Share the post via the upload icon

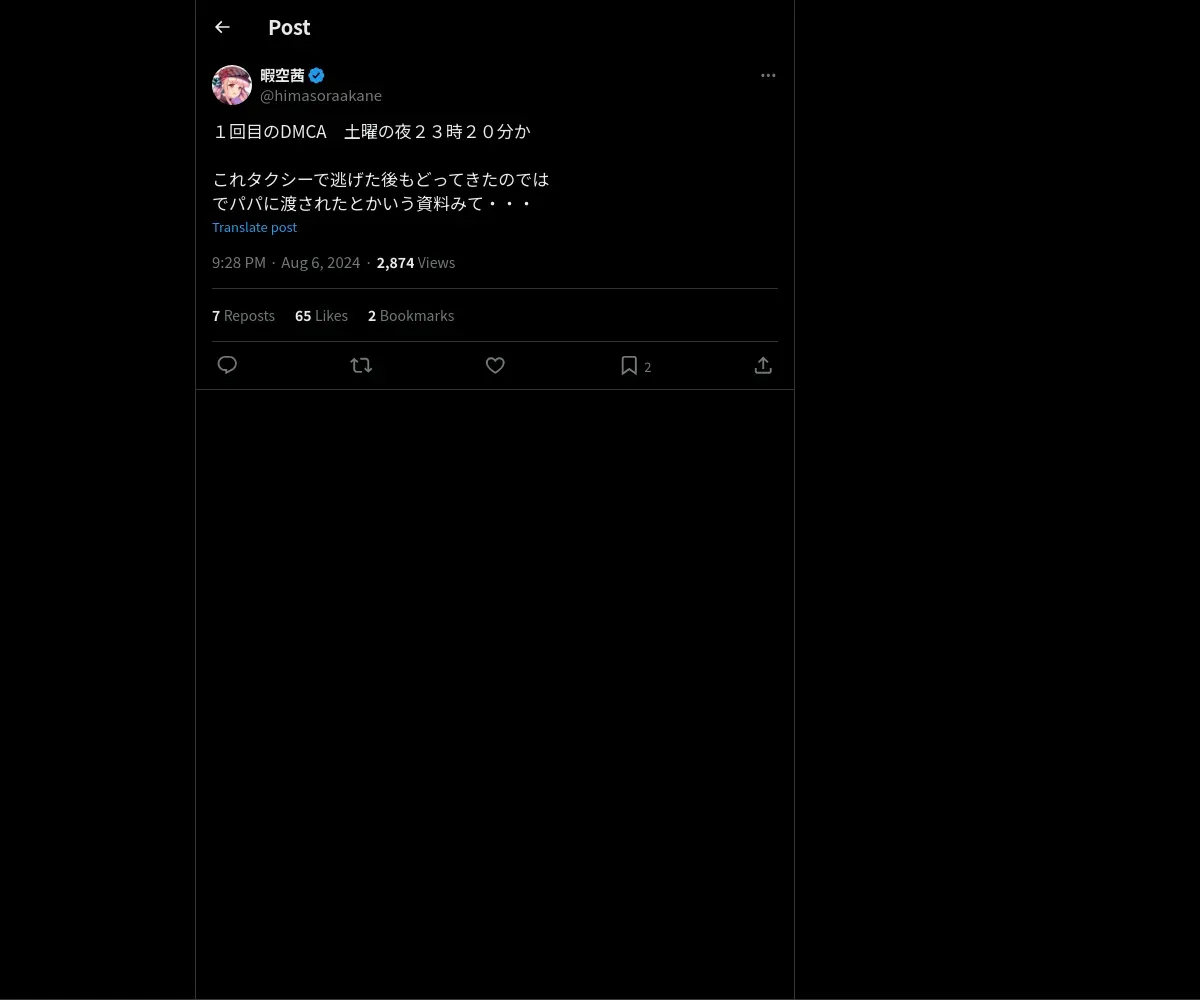(763, 365)
